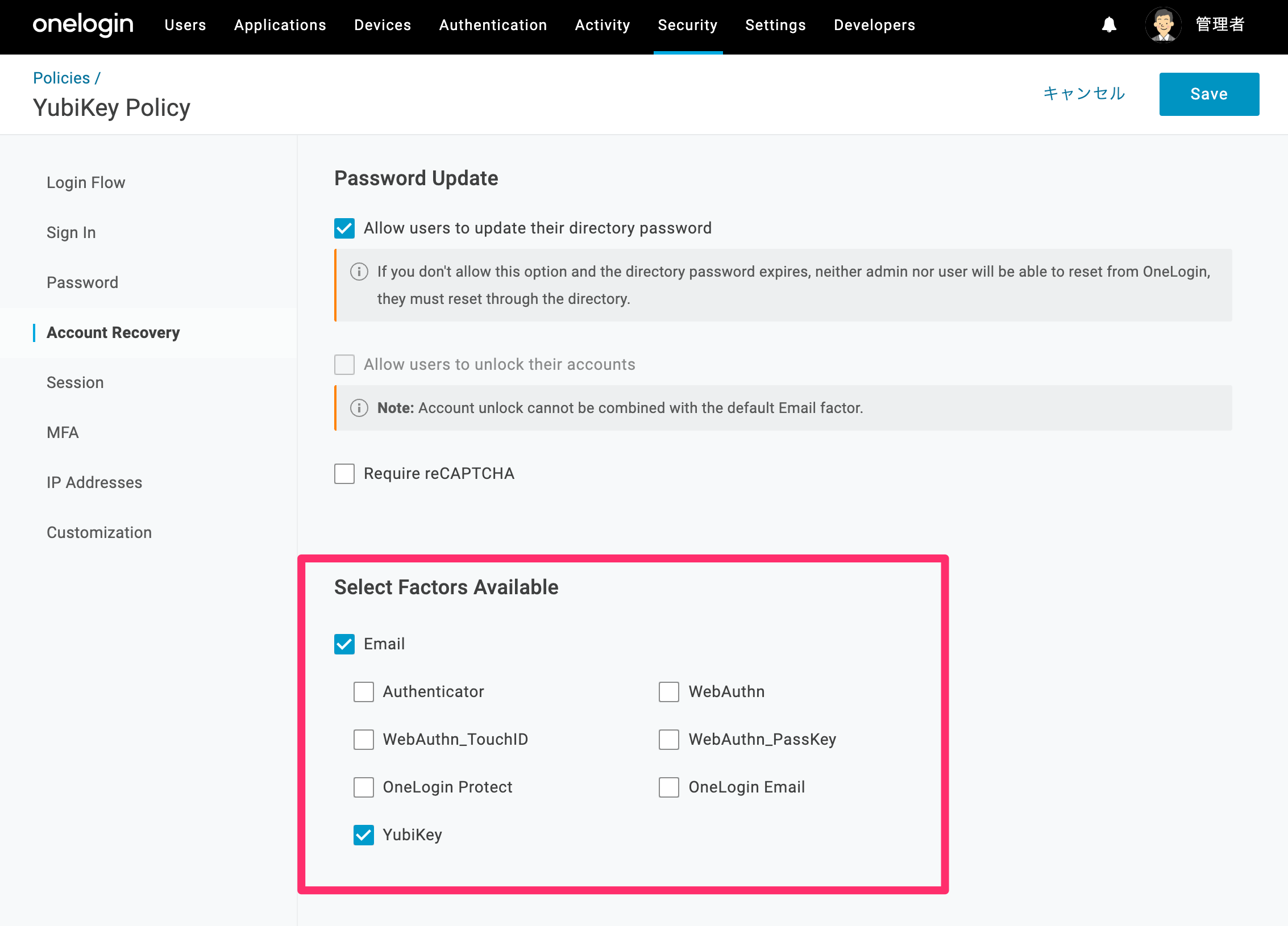This screenshot has height=926, width=1288.
Task: Switch to the IP Addresses section
Action: click(94, 482)
